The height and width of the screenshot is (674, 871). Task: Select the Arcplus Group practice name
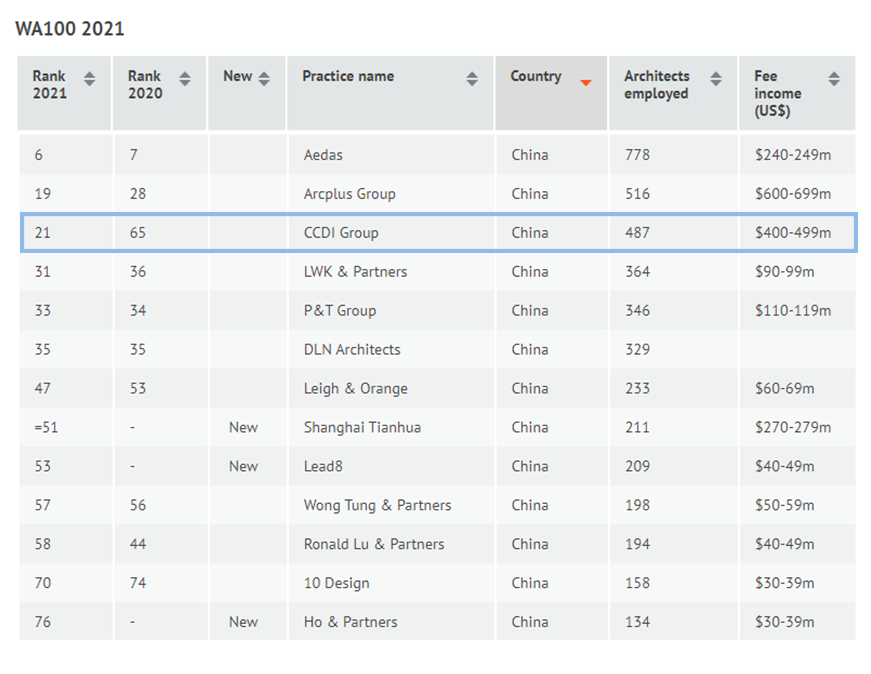(x=350, y=194)
